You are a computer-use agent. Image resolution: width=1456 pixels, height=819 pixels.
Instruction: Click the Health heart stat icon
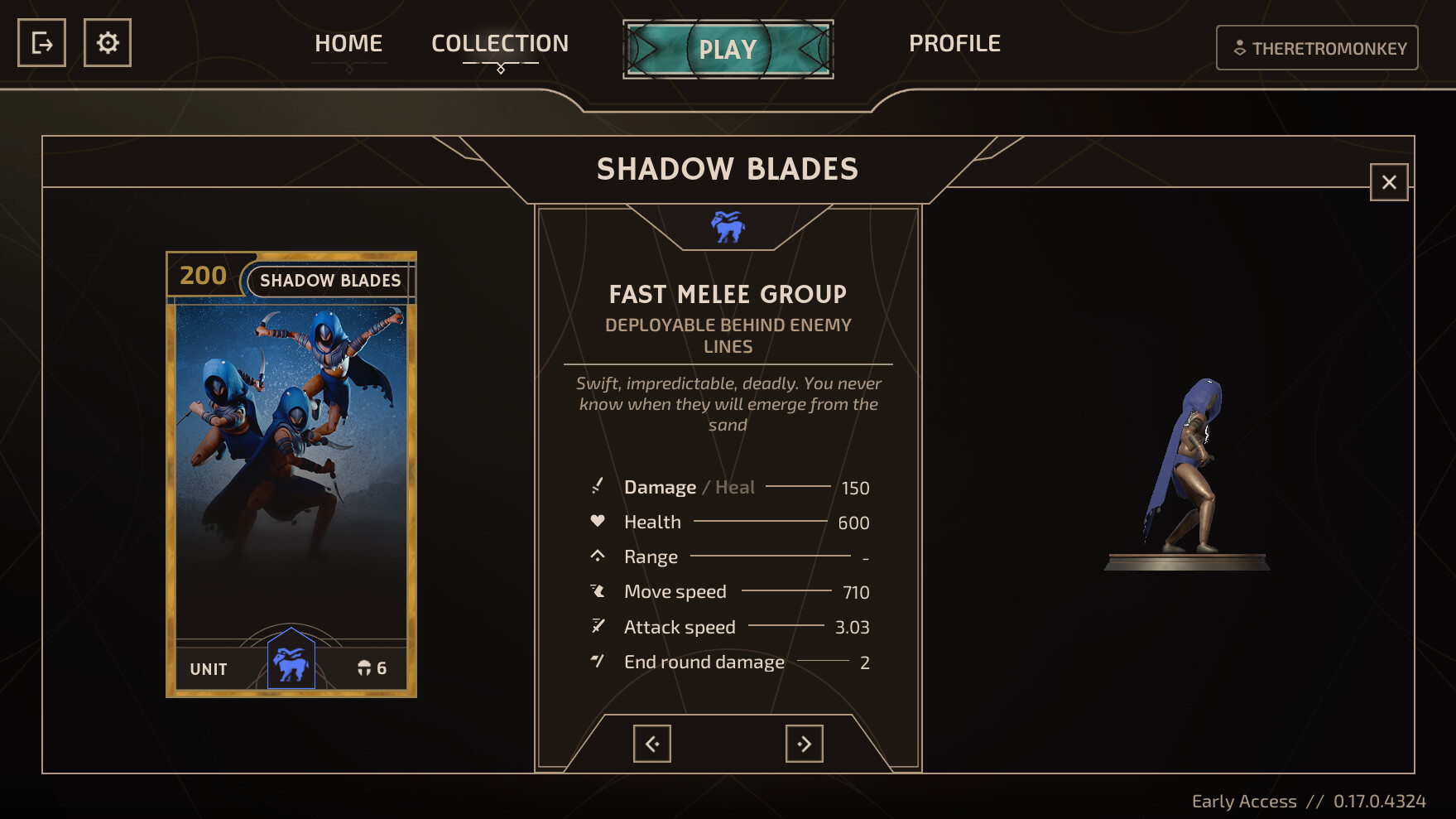pos(598,521)
